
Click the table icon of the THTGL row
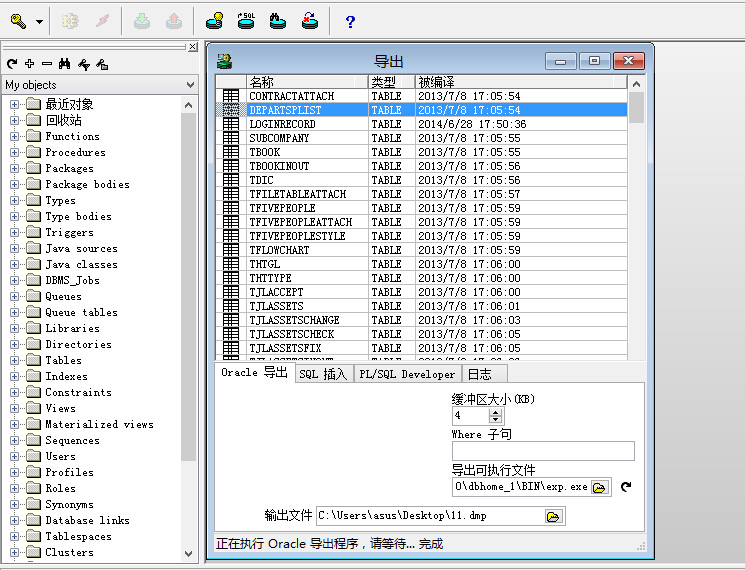point(231,264)
